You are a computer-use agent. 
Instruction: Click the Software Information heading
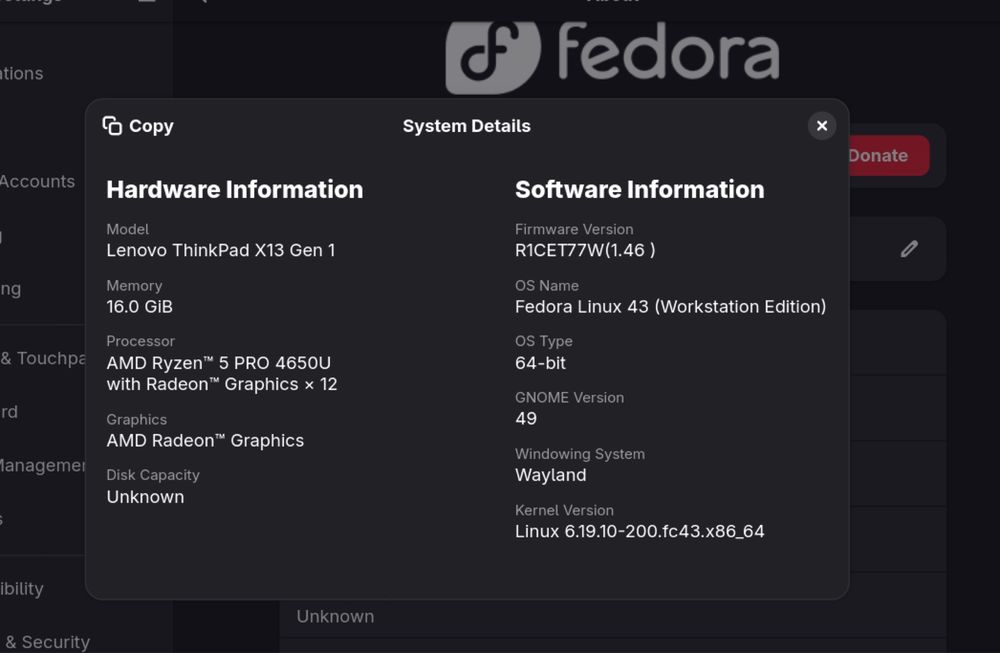coord(640,189)
